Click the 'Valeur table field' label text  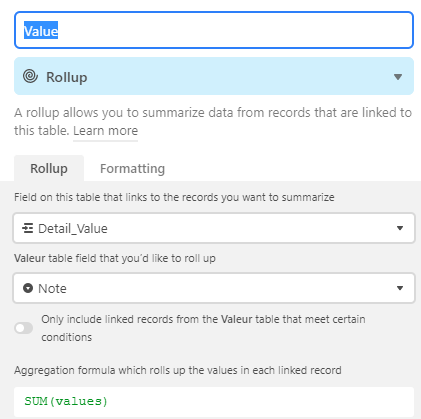115,258
